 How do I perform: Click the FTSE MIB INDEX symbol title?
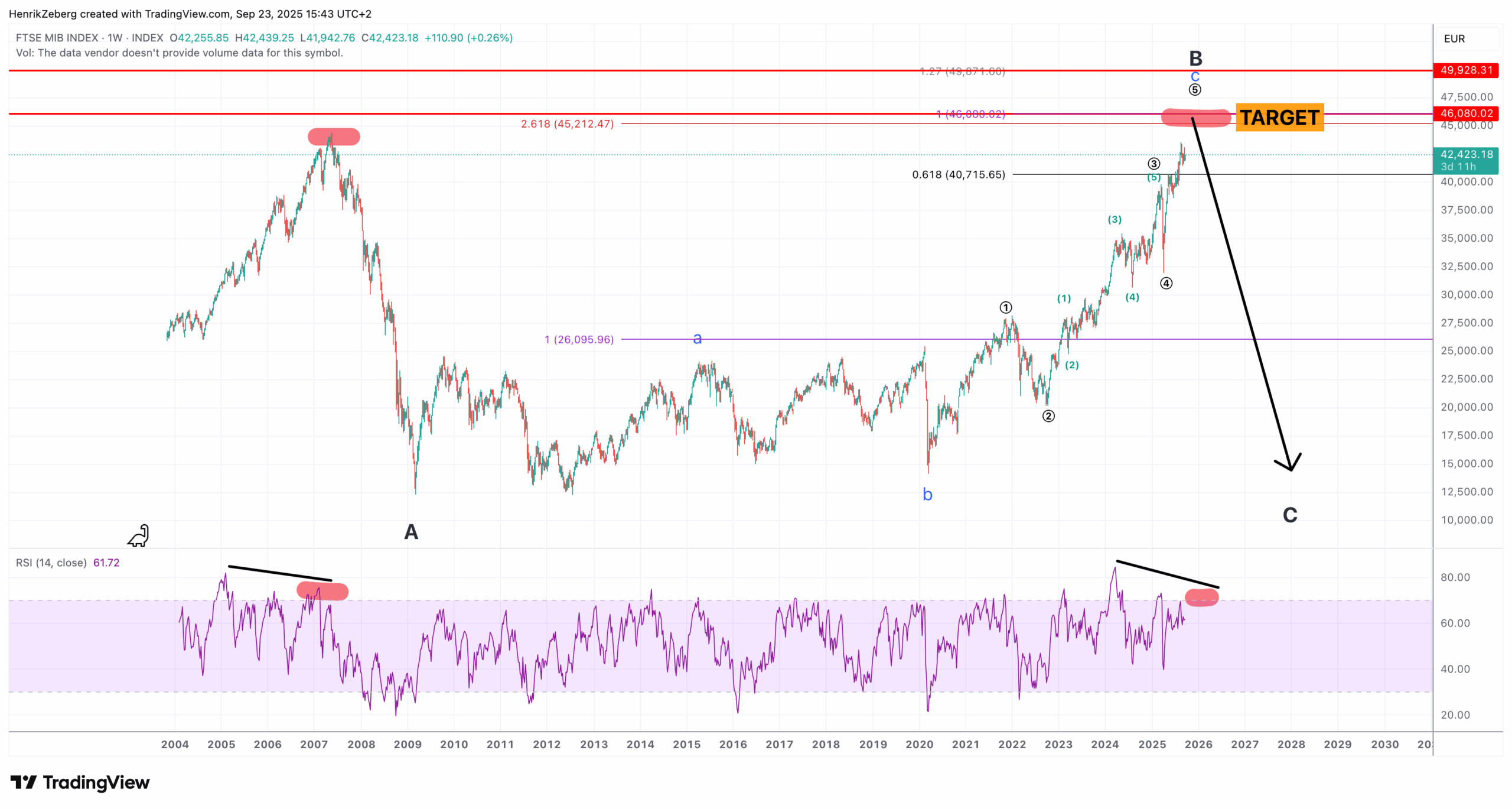point(57,38)
